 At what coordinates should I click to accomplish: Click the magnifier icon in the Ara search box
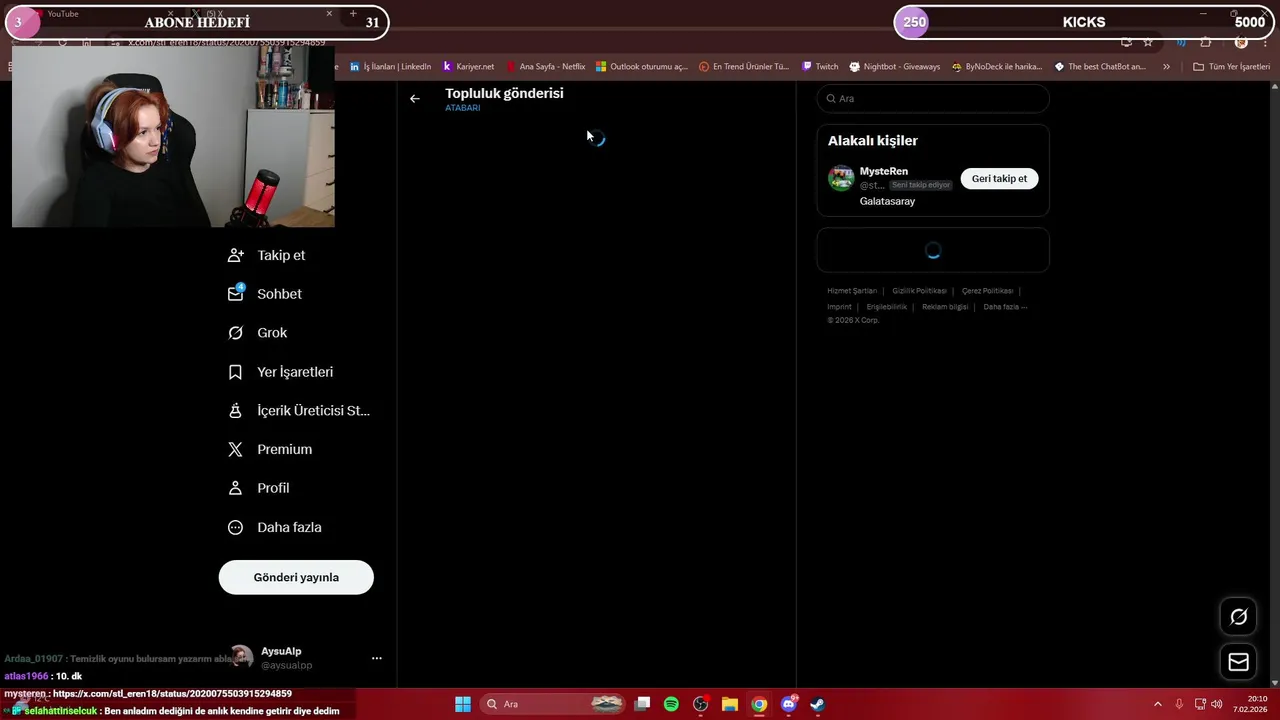[831, 99]
